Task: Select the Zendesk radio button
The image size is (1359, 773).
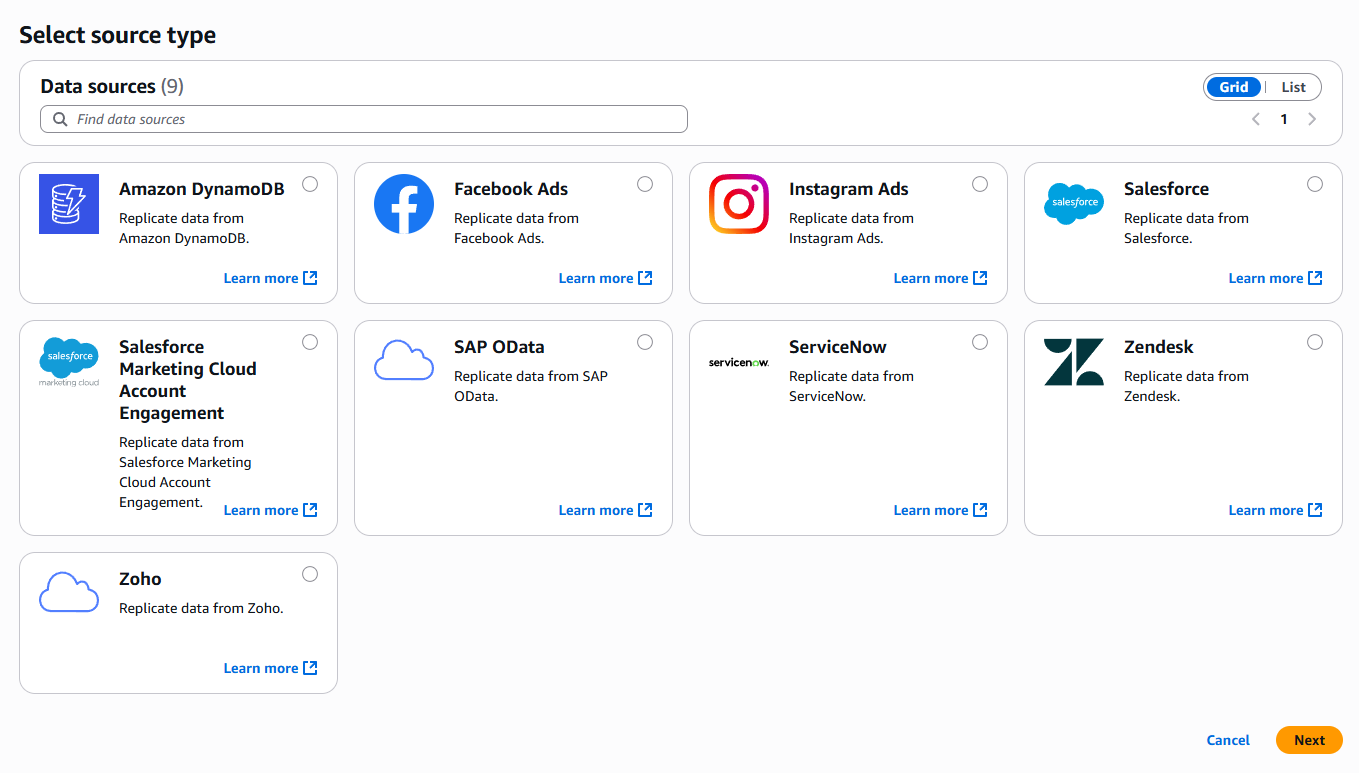Action: pyautogui.click(x=1315, y=342)
